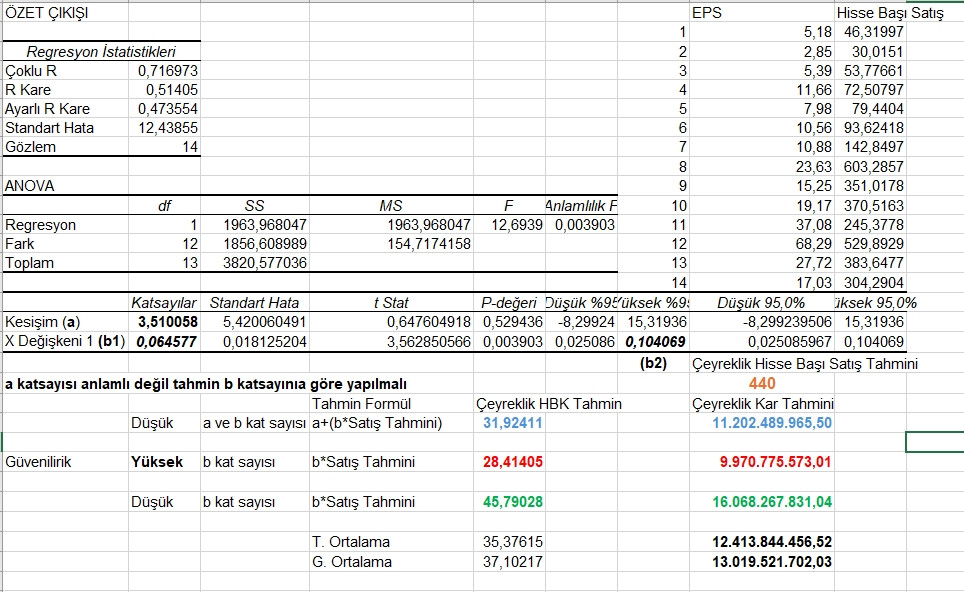Click the Ayarlı R Kare value 0,473554
964x592 pixels.
tap(168, 109)
